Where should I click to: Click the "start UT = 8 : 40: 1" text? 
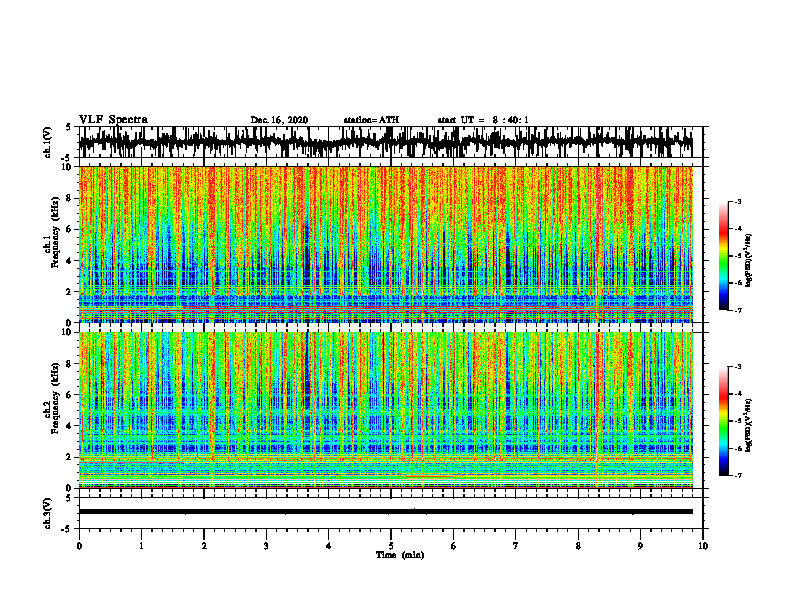(483, 120)
